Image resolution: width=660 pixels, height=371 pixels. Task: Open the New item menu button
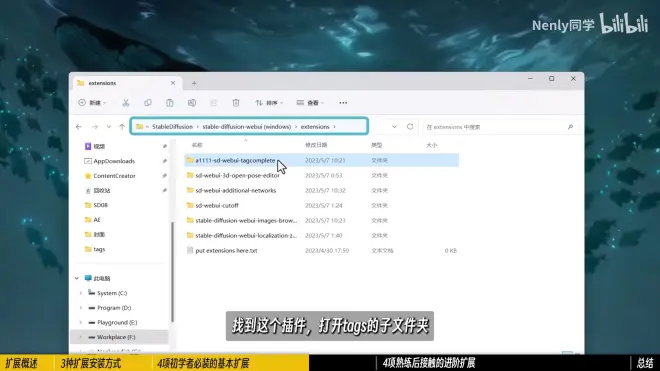click(x=92, y=103)
